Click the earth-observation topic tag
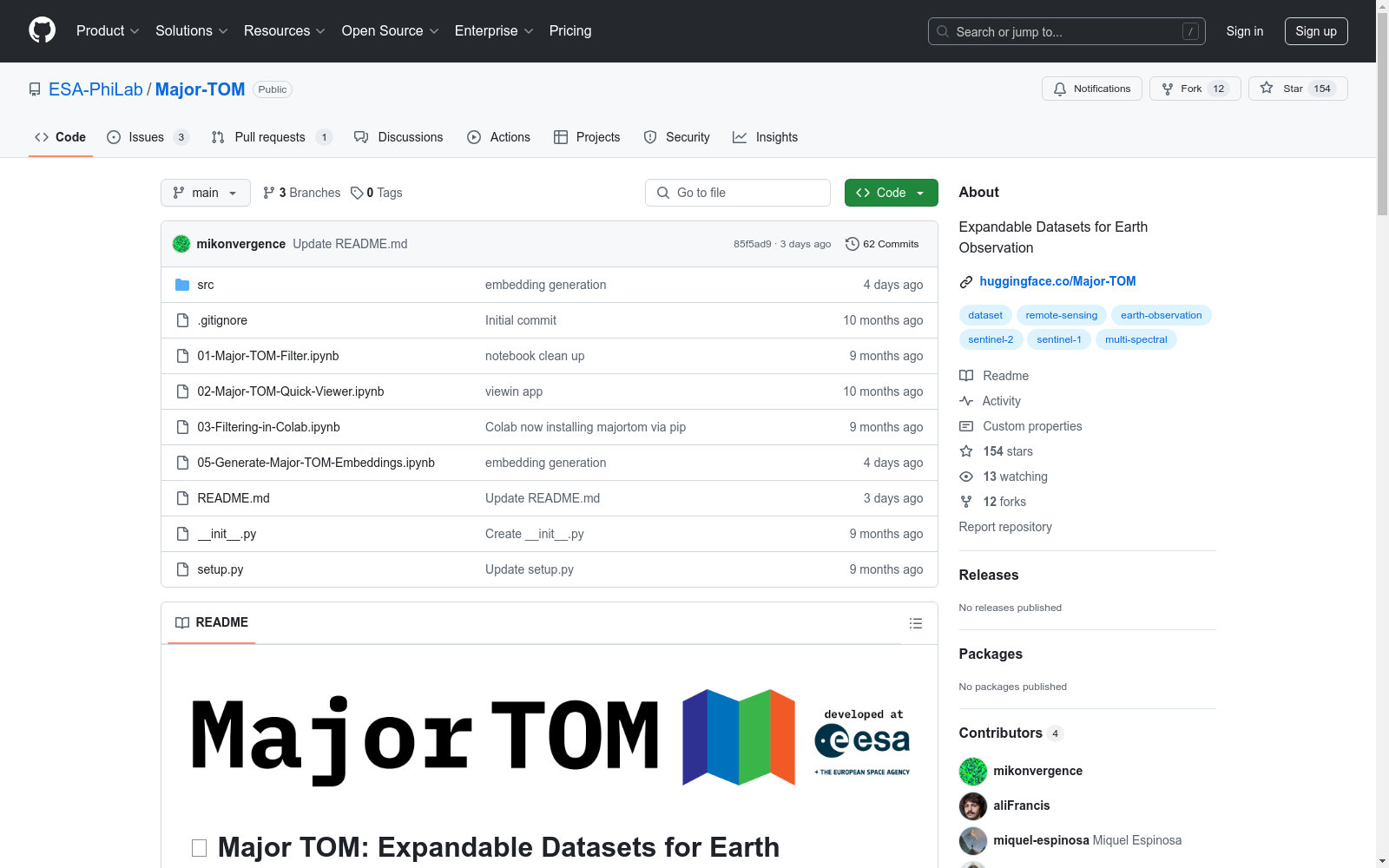 click(x=1162, y=315)
